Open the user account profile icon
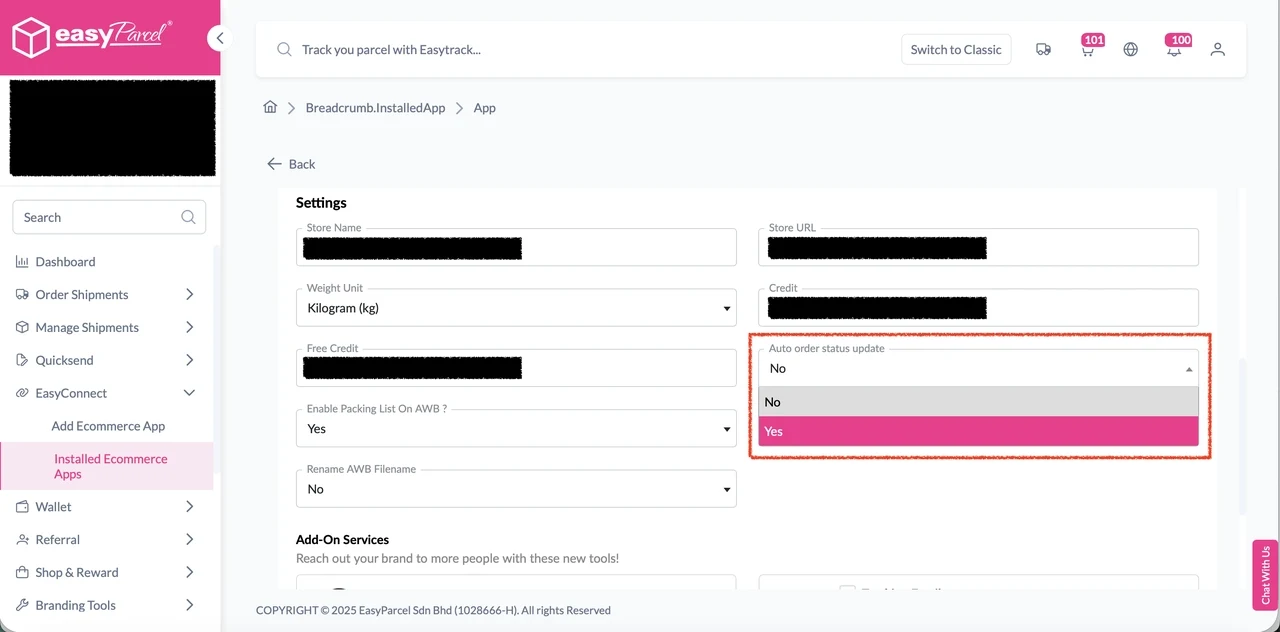 click(x=1217, y=49)
